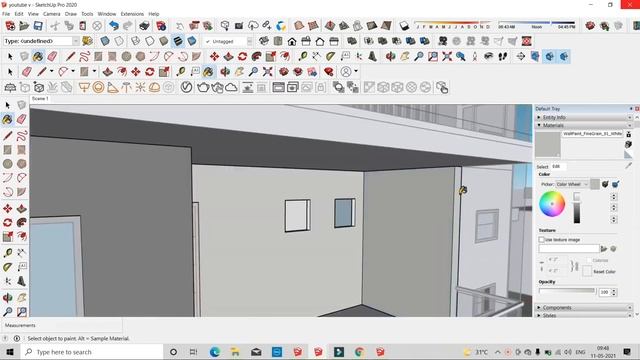
Task: Collapse the Materials panel
Action: [x=584, y=125]
